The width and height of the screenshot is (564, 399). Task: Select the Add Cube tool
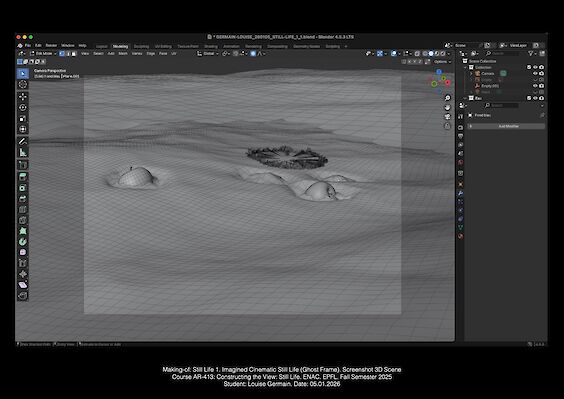pos(23,165)
